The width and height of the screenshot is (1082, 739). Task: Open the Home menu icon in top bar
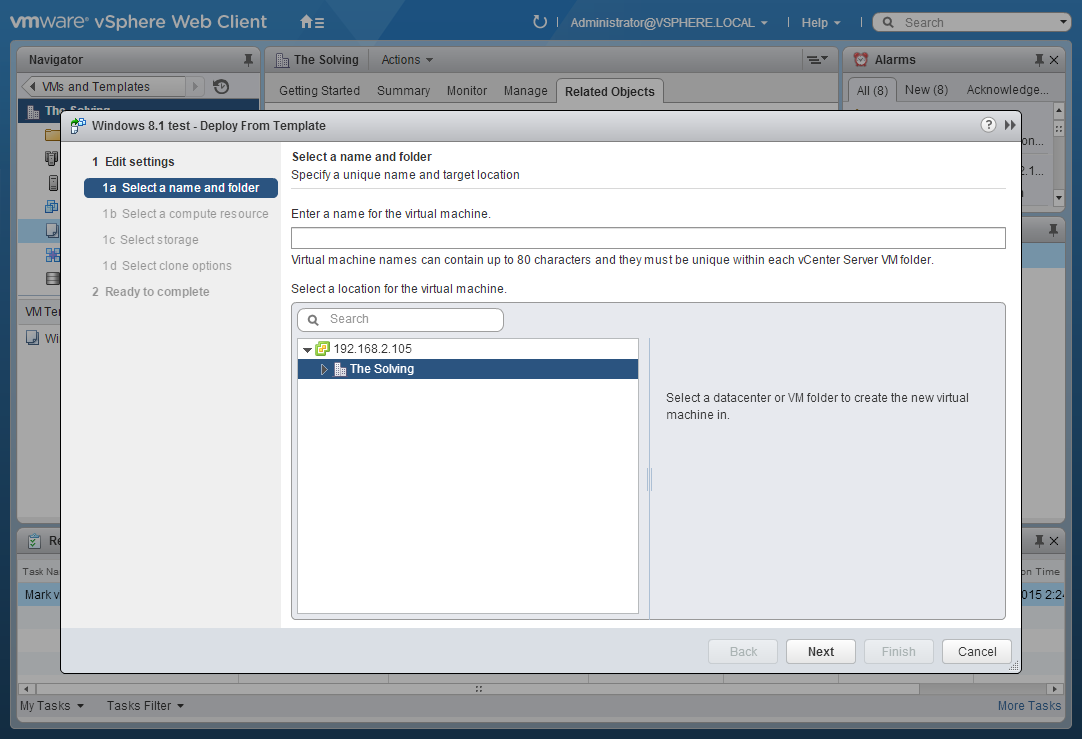(x=312, y=22)
